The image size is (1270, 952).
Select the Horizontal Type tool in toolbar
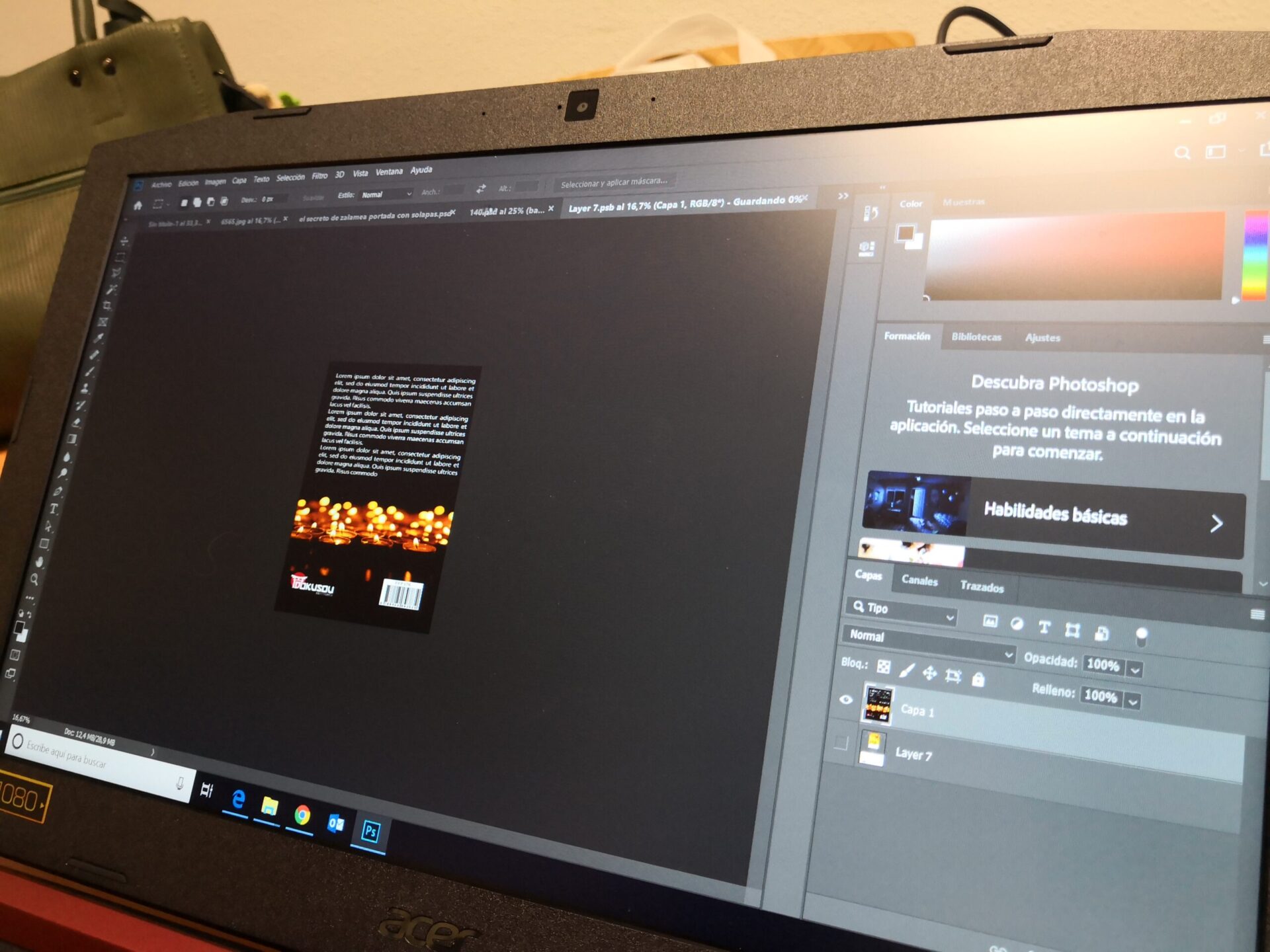click(x=54, y=509)
